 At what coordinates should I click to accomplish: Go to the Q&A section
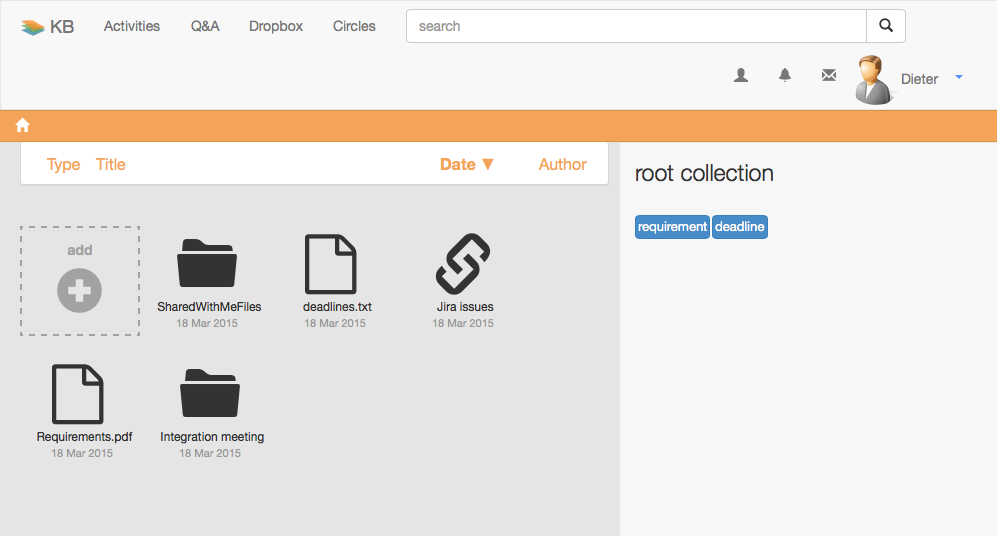coord(205,26)
